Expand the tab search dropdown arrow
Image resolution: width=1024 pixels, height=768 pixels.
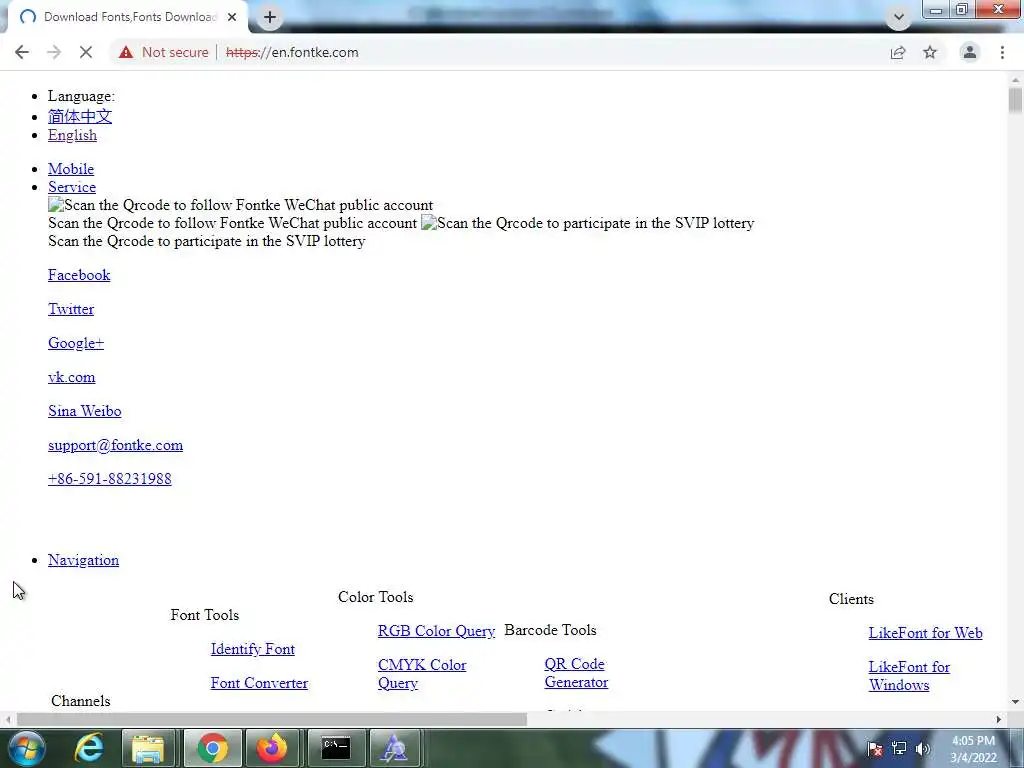[899, 18]
